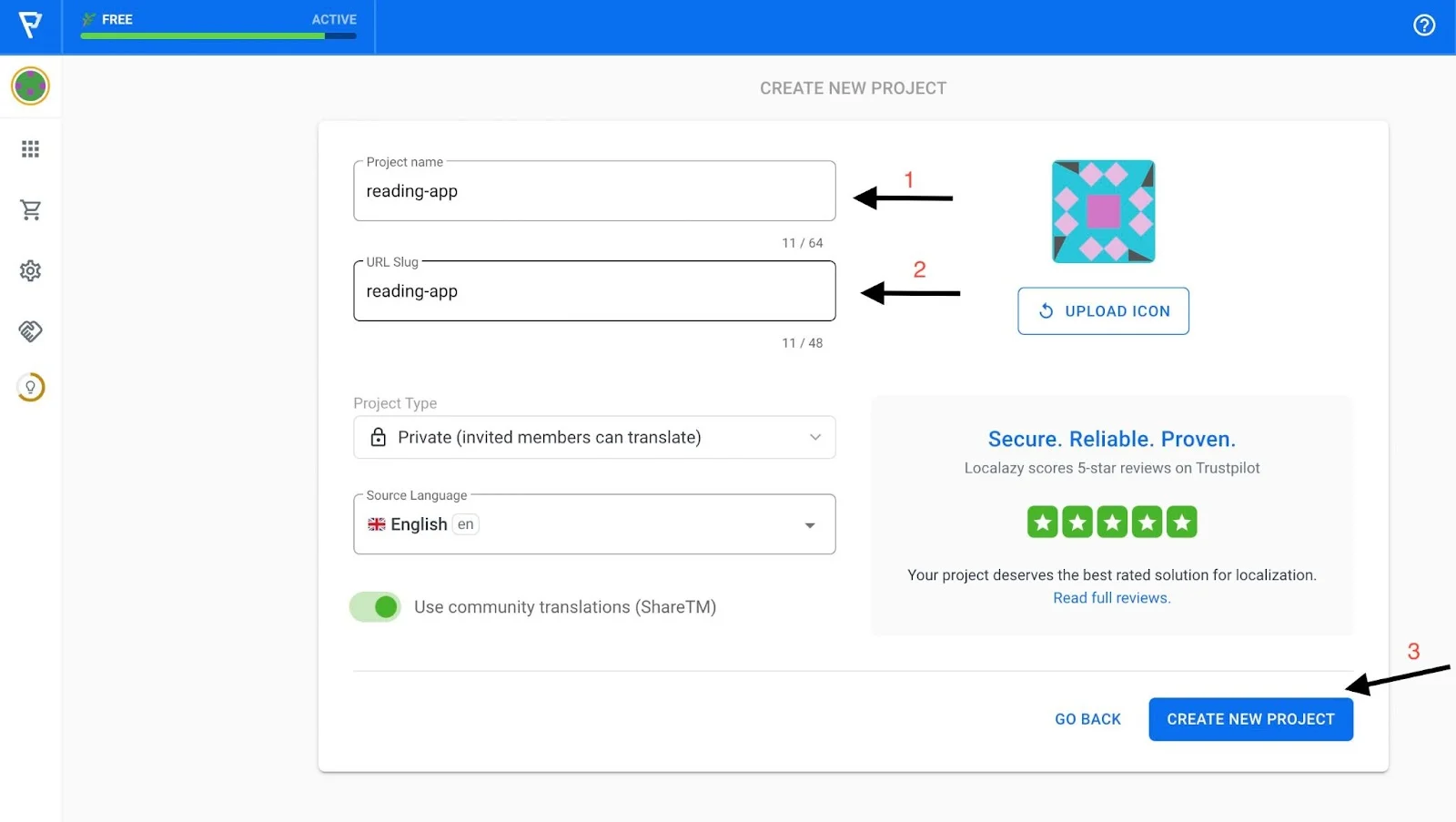Click the ACTIVE plan label
1456x822 pixels.
[x=334, y=19]
